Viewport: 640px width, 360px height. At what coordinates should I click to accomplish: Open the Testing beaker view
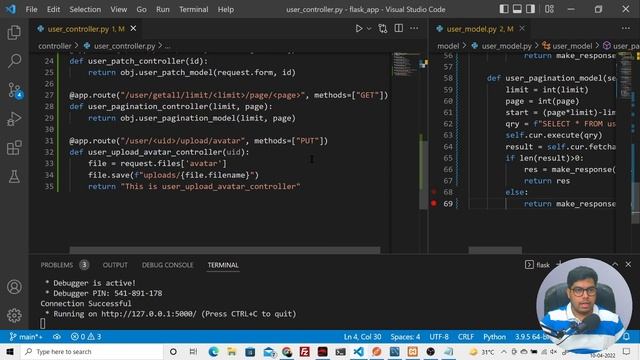pos(14,176)
